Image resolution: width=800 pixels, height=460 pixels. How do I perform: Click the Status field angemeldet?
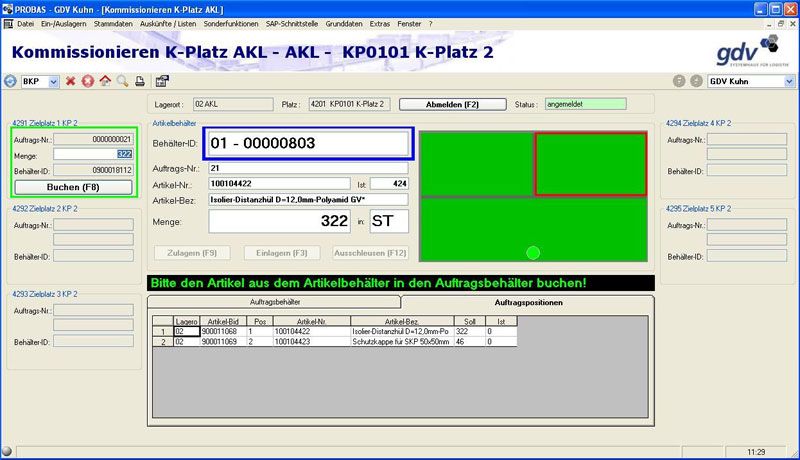tap(586, 104)
